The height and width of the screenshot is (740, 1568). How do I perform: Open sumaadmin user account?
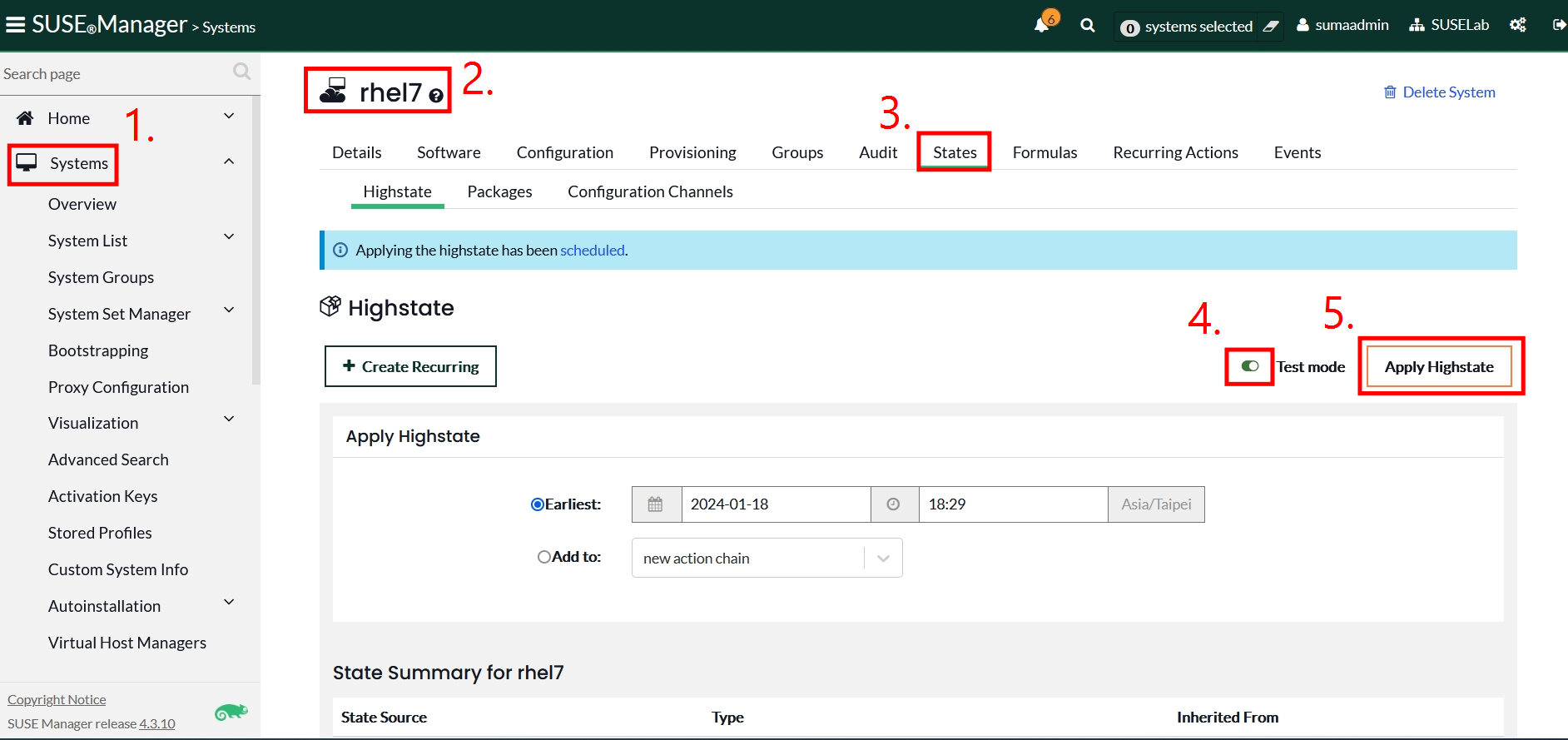coord(1342,25)
